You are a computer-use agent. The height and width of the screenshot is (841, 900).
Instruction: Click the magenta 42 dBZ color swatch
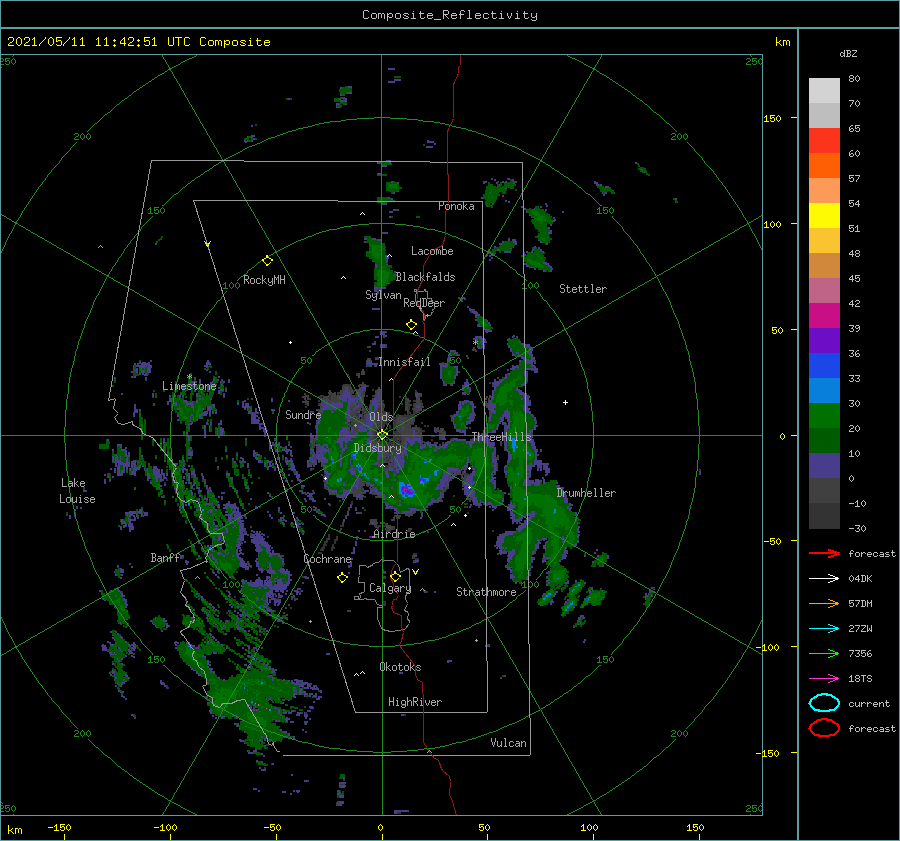[824, 316]
